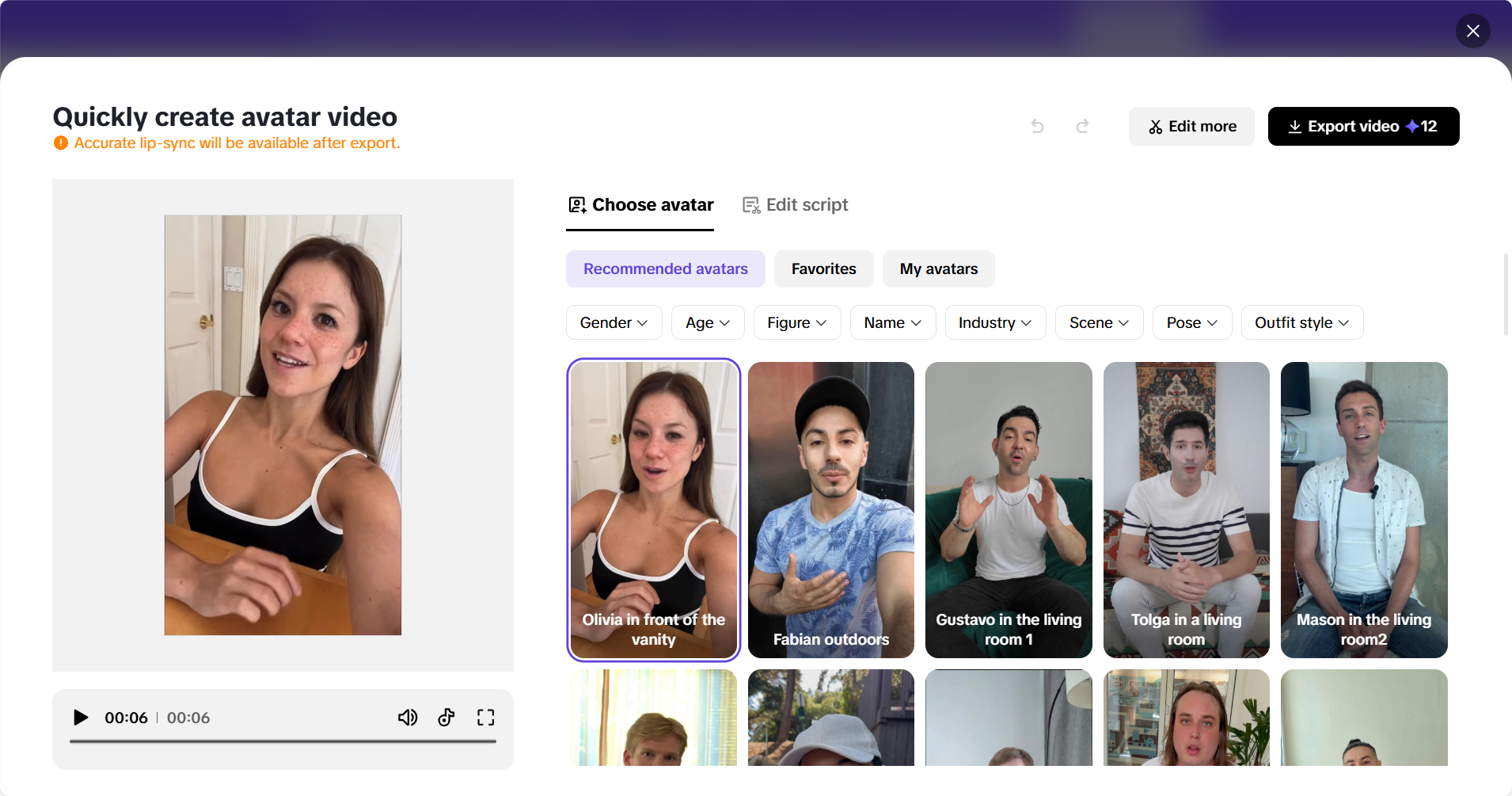Image resolution: width=1512 pixels, height=796 pixels.
Task: Mute the preview volume
Action: (x=408, y=718)
